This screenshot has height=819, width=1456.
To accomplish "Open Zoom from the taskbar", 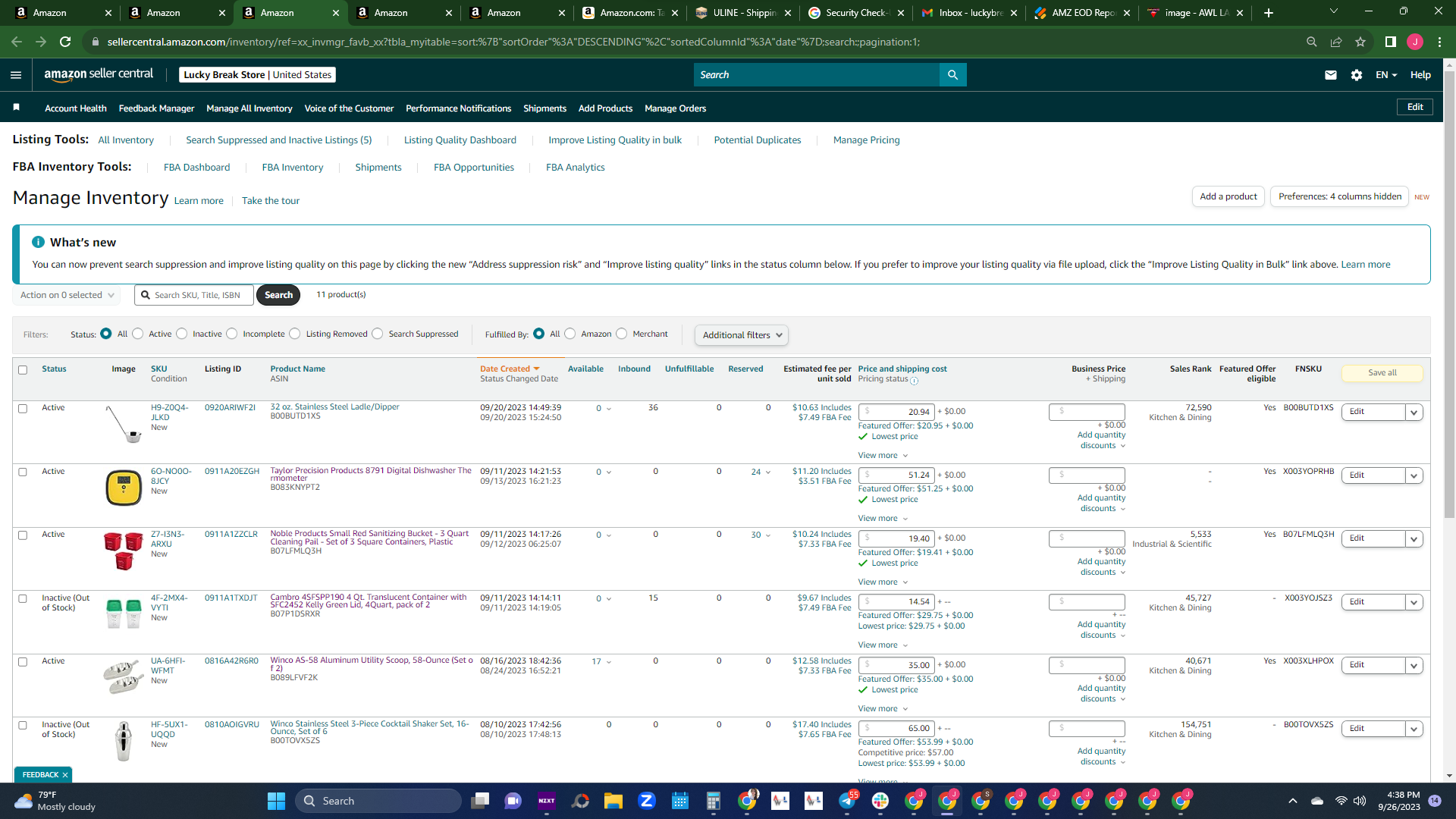I will click(647, 801).
